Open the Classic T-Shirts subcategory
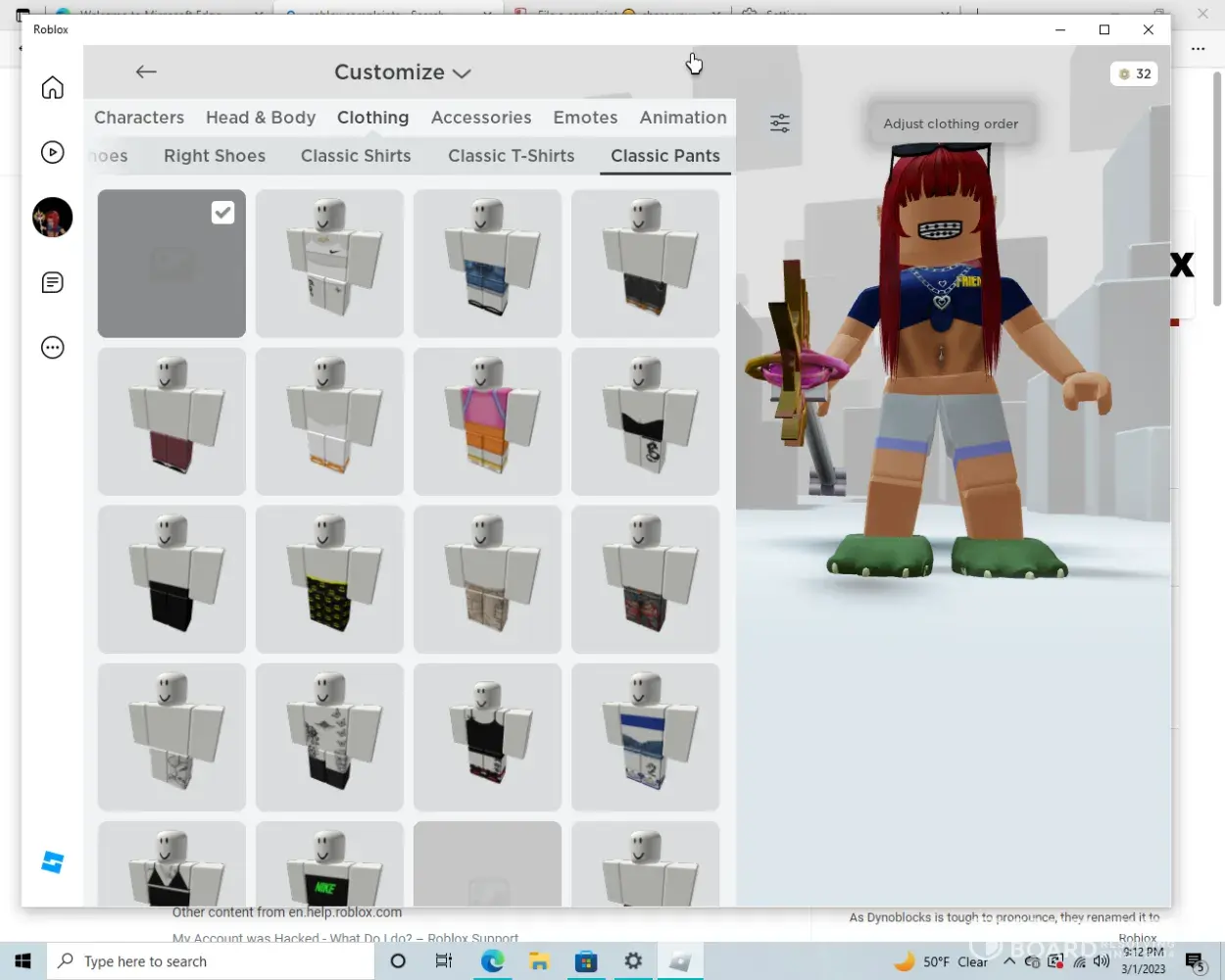1225x980 pixels. (512, 156)
